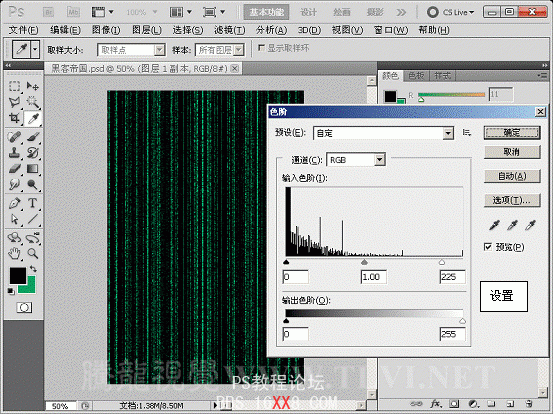Show more workspaces with double chevron
This screenshot has width=553, height=414.
coord(401,12)
